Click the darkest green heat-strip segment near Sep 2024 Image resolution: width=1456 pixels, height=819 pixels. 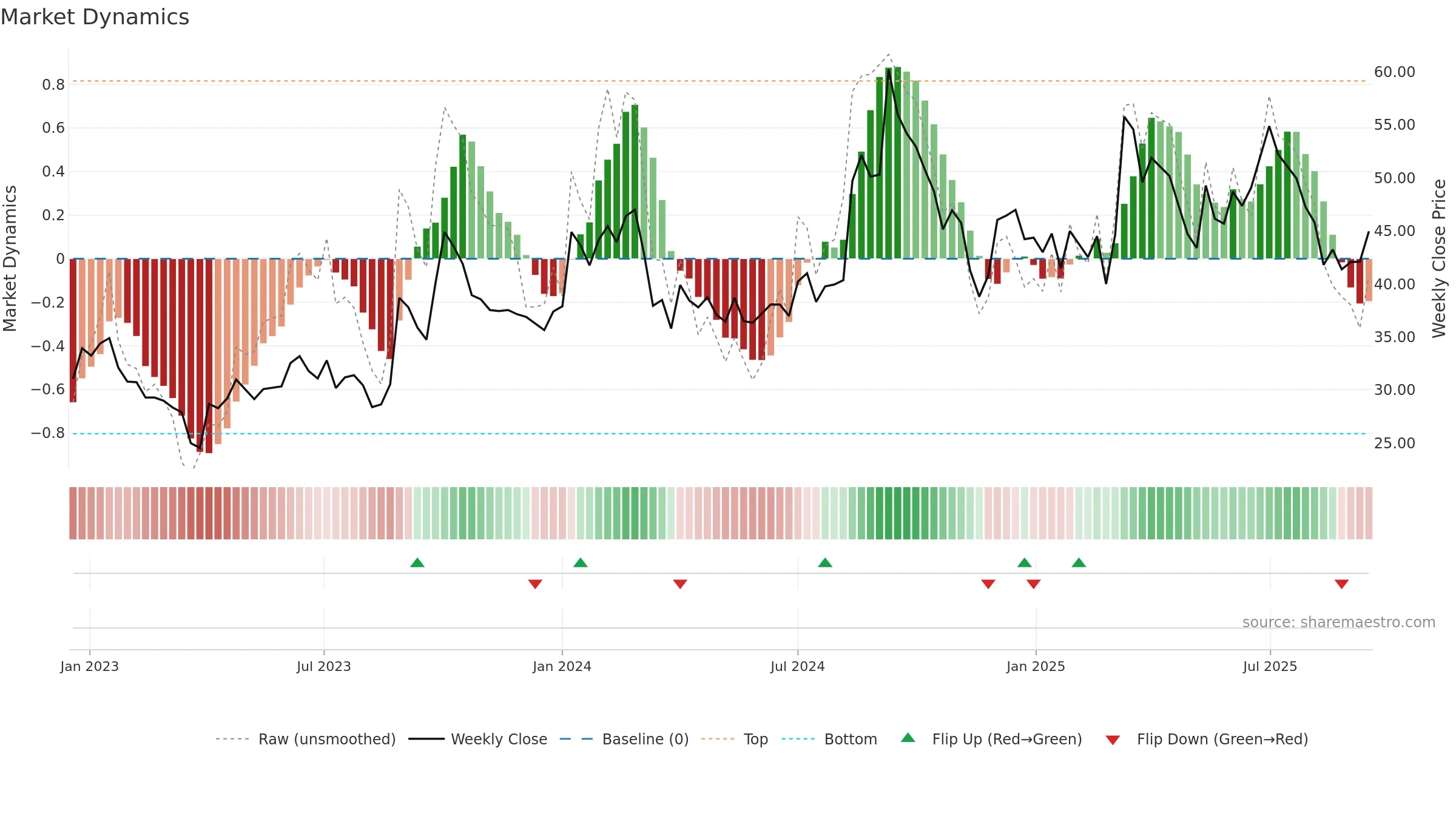897,513
